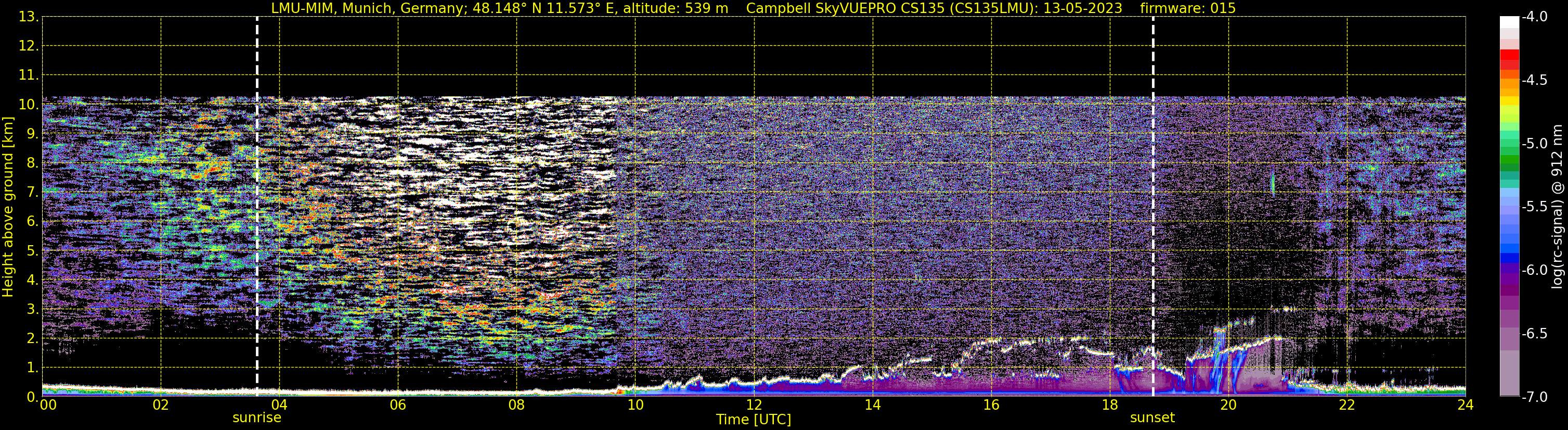Click the 'Time [UTC]' axis label

point(754,420)
